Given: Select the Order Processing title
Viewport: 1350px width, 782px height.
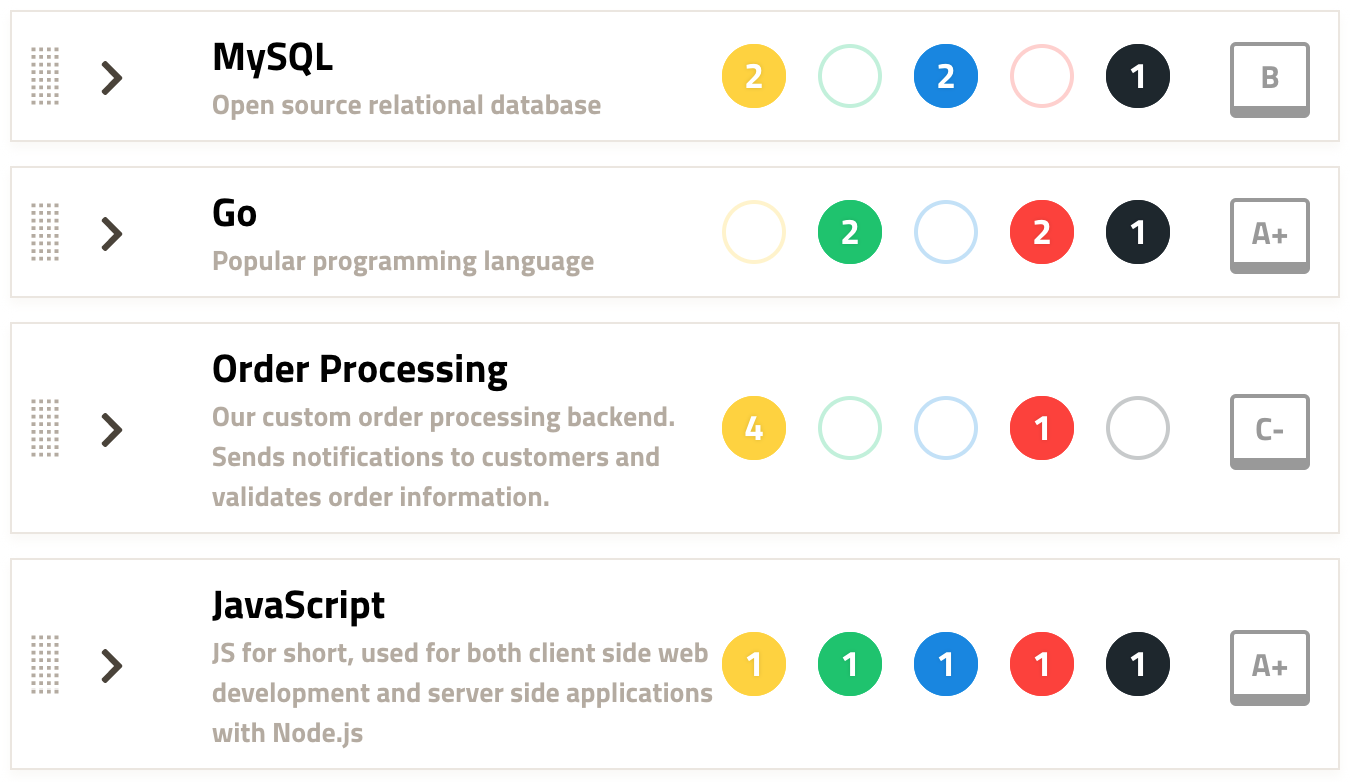Looking at the screenshot, I should click(x=360, y=371).
